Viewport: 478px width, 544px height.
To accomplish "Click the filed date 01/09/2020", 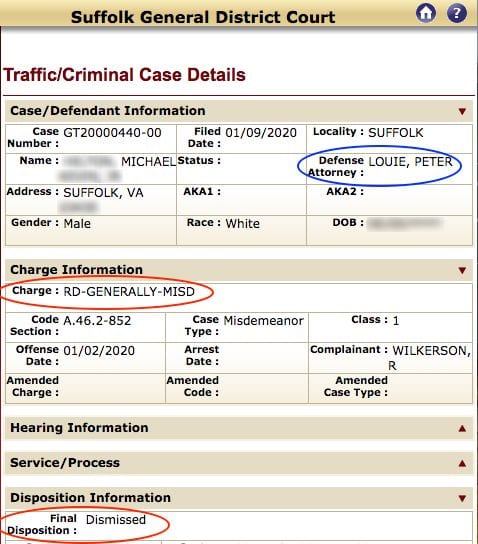I will tap(261, 133).
